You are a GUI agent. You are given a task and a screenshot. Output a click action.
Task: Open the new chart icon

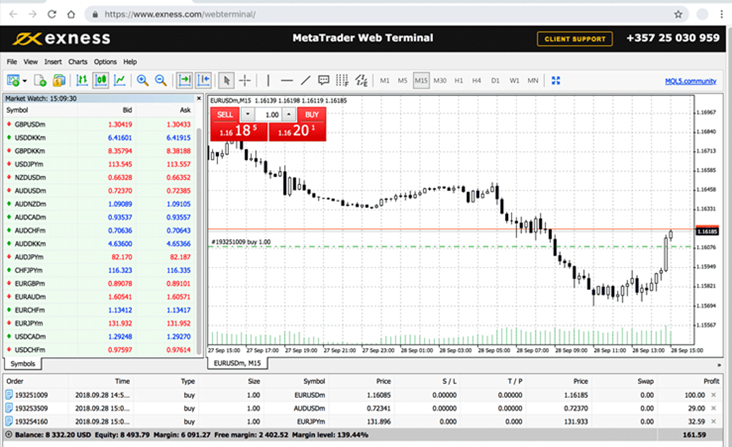point(13,81)
